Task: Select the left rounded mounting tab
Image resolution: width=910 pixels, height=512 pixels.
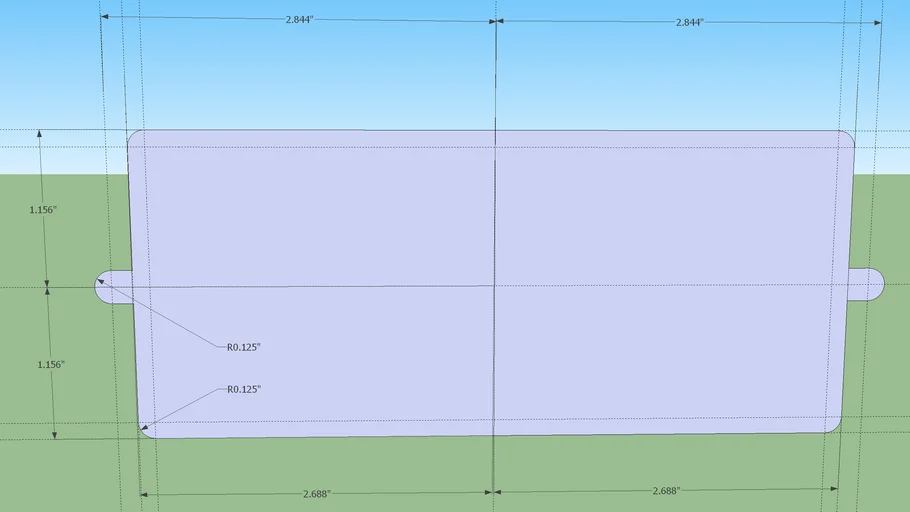Action: point(110,286)
